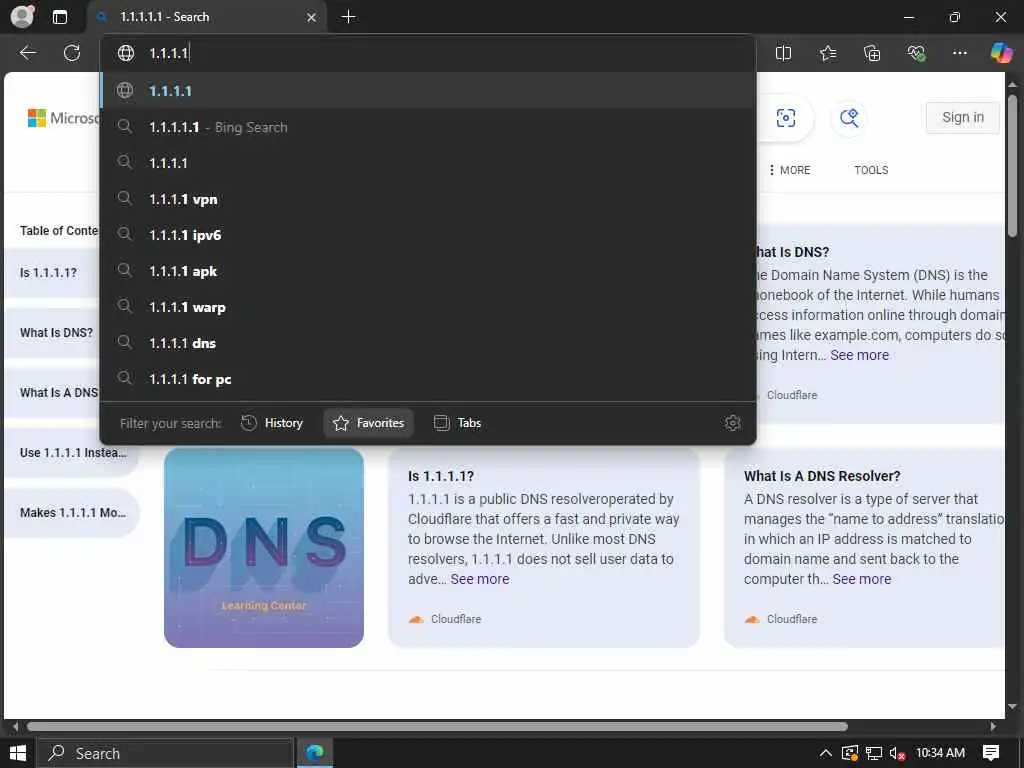Open Copilot sidebar icon

pos(1001,53)
